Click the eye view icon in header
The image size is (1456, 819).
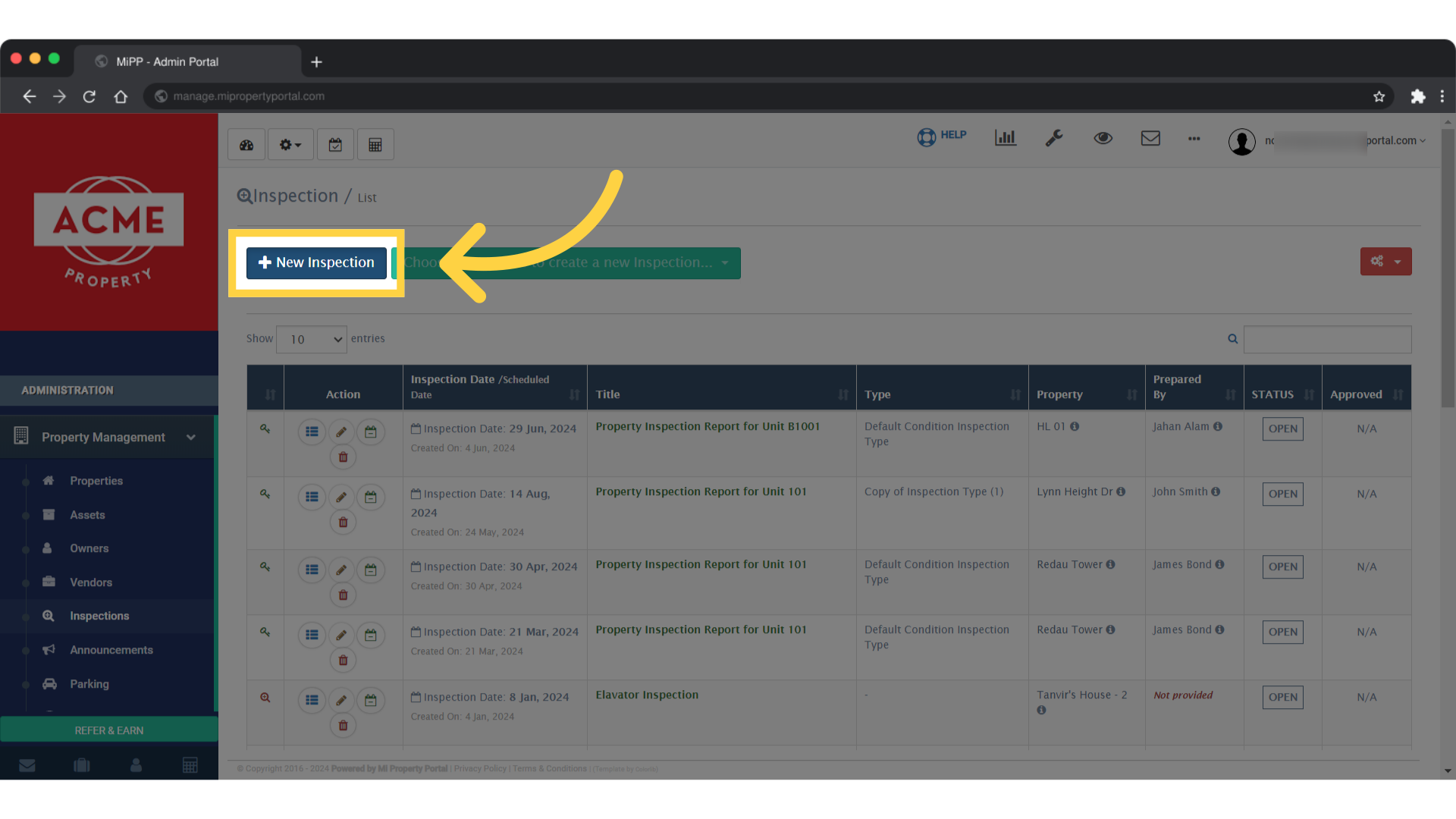tap(1103, 138)
